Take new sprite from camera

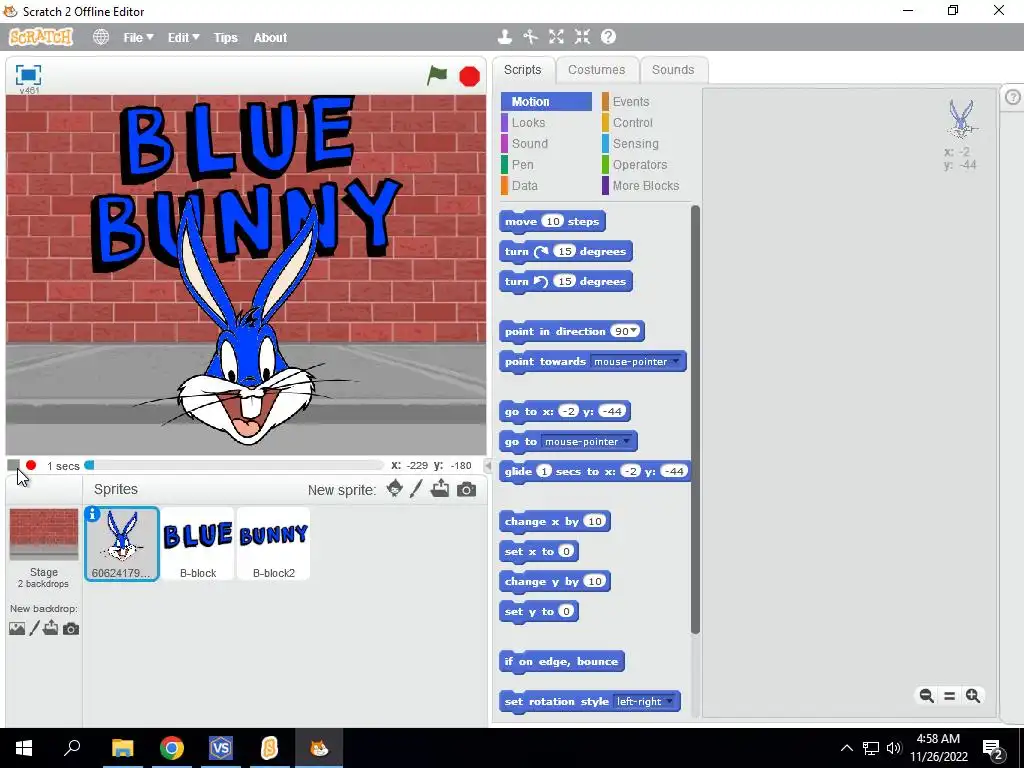pos(466,490)
